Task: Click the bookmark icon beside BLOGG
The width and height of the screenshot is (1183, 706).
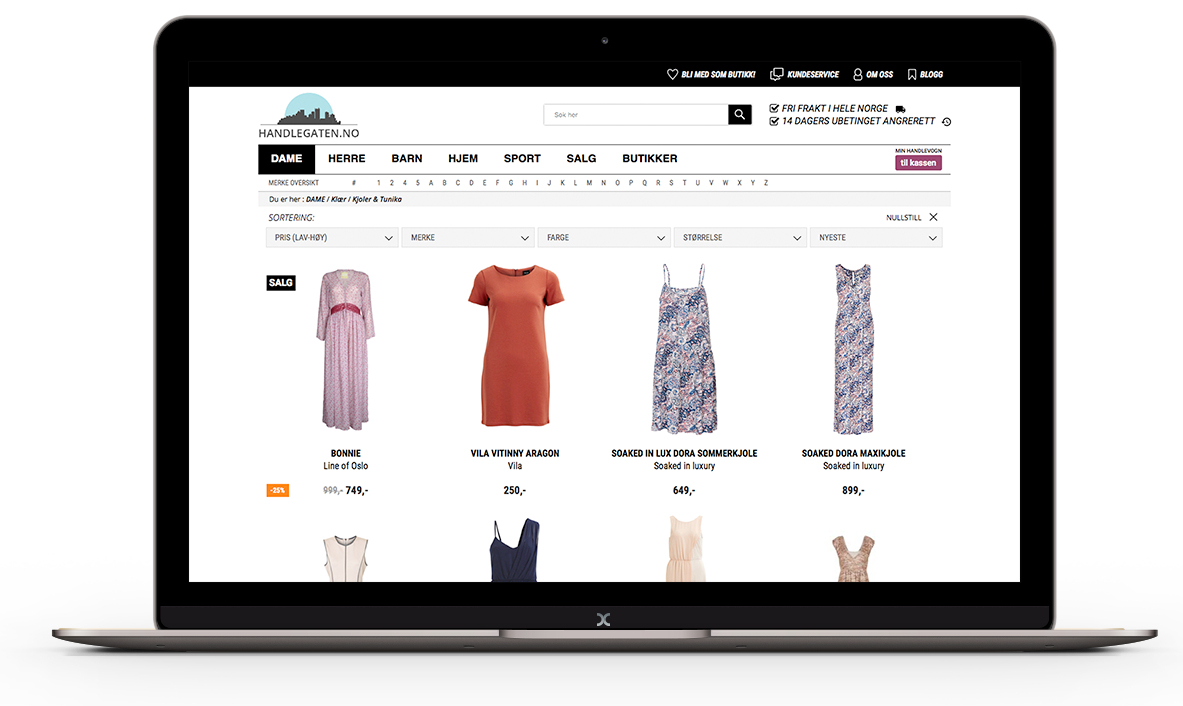Action: pos(912,74)
